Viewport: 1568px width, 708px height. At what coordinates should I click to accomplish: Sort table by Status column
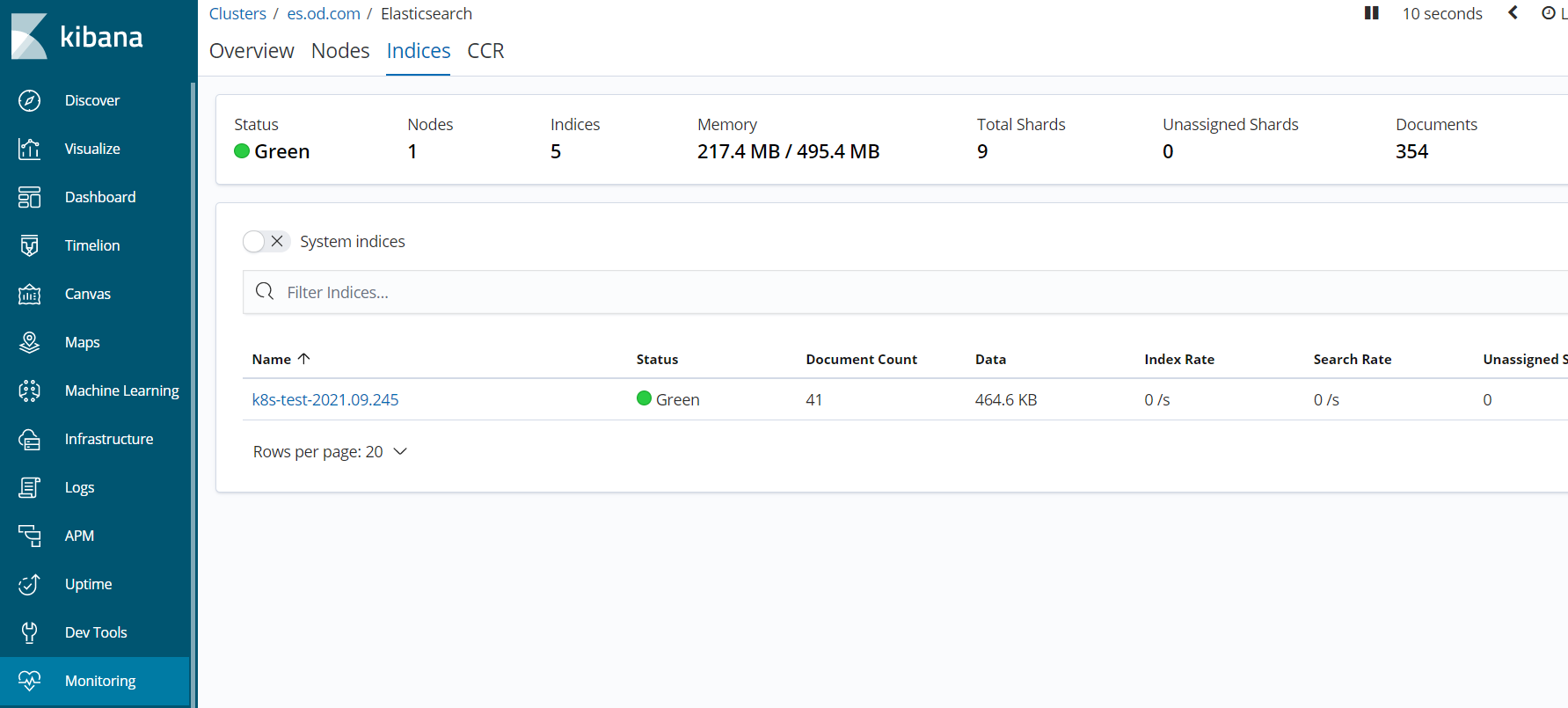[657, 359]
